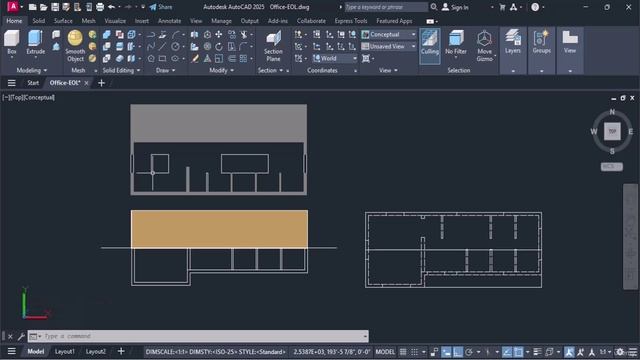
Task: Add a new drawing tab with plus
Action: tap(101, 83)
